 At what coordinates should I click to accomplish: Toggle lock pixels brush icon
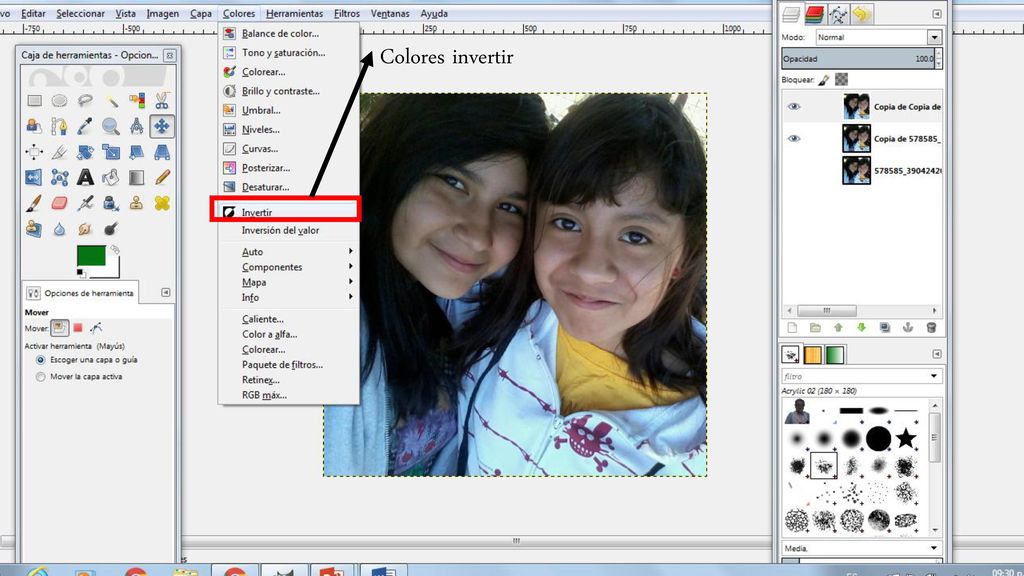pyautogui.click(x=824, y=80)
